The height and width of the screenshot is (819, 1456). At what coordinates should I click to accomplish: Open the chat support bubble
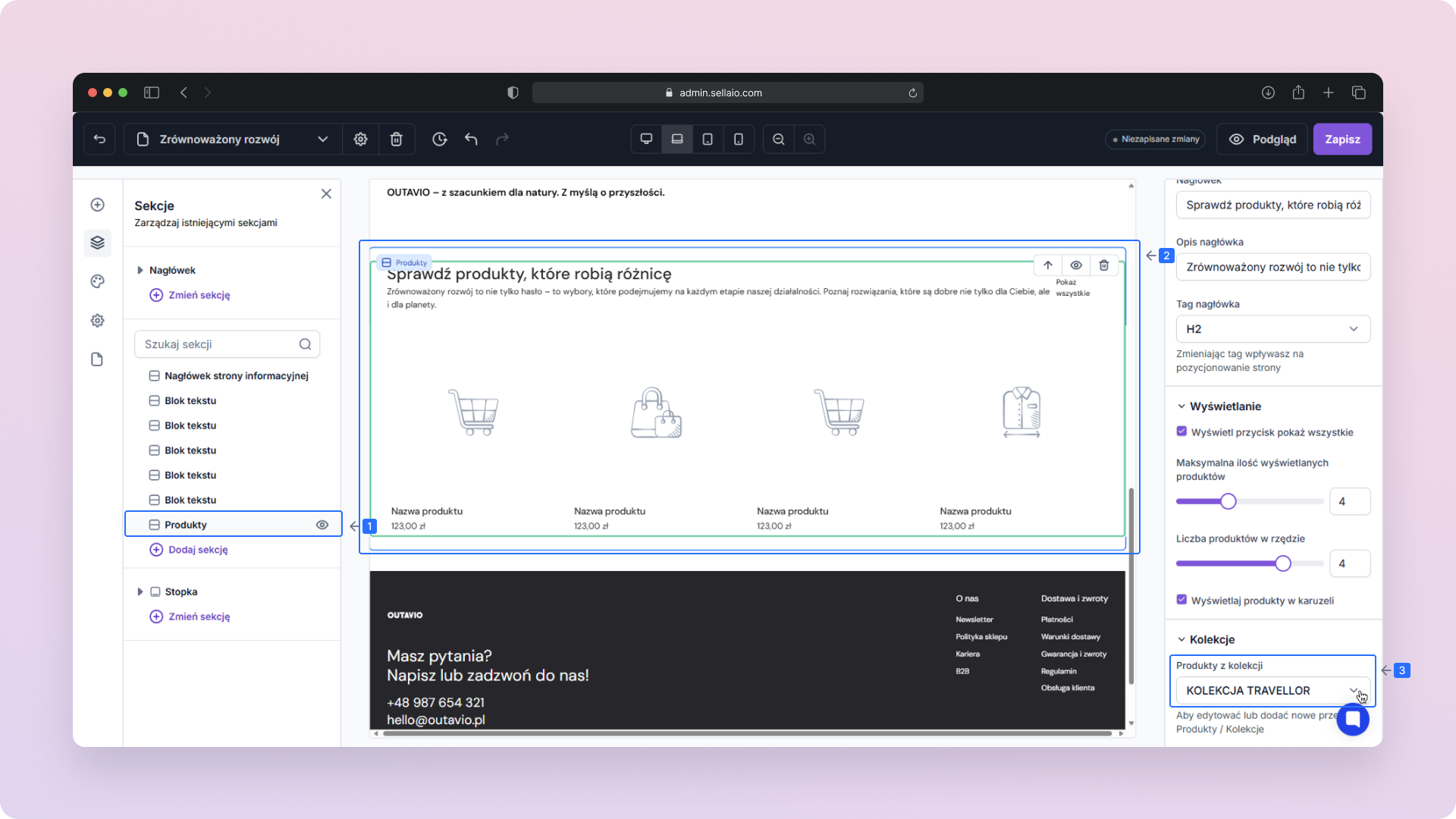(1353, 720)
